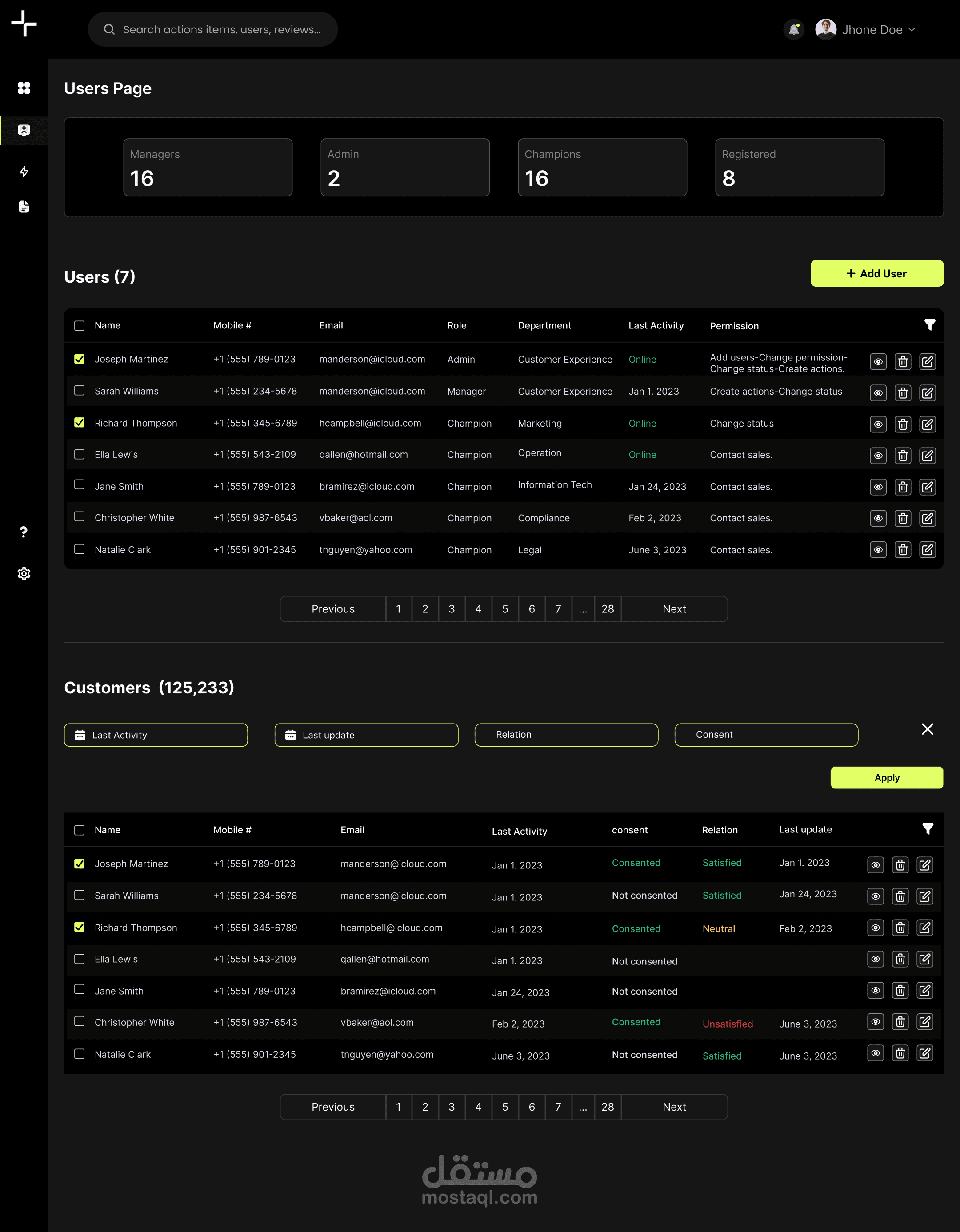Click the Apply filters button
Screen dimensions: 960x1232
(x=886, y=777)
